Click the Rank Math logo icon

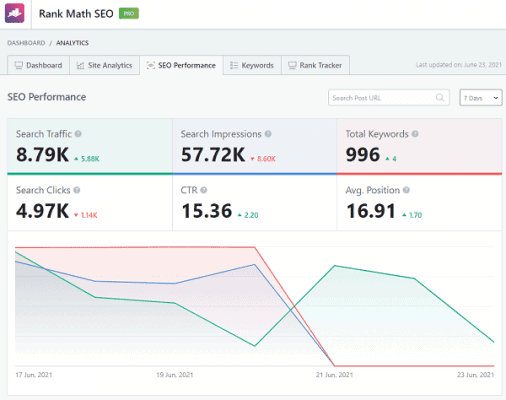[x=15, y=13]
